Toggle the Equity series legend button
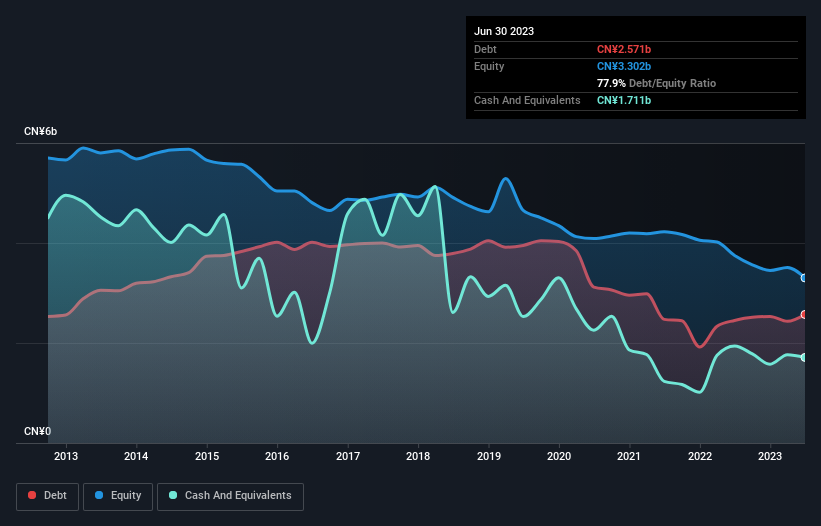Screen dimensions: 821x526 point(118,496)
